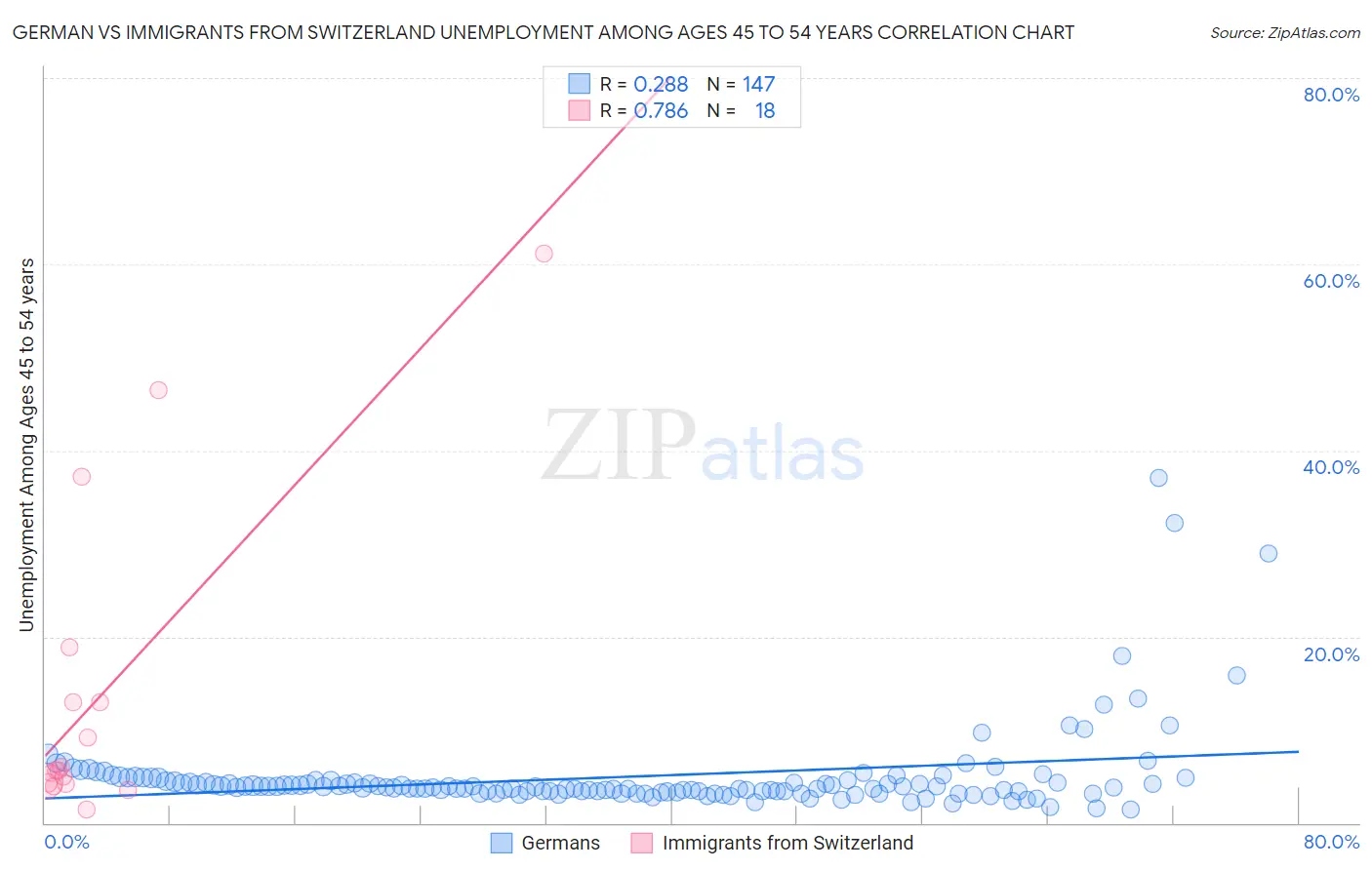Image resolution: width=1372 pixels, height=870 pixels.
Task: Select the highest blue data point near 37%
Action: pyautogui.click(x=1158, y=478)
